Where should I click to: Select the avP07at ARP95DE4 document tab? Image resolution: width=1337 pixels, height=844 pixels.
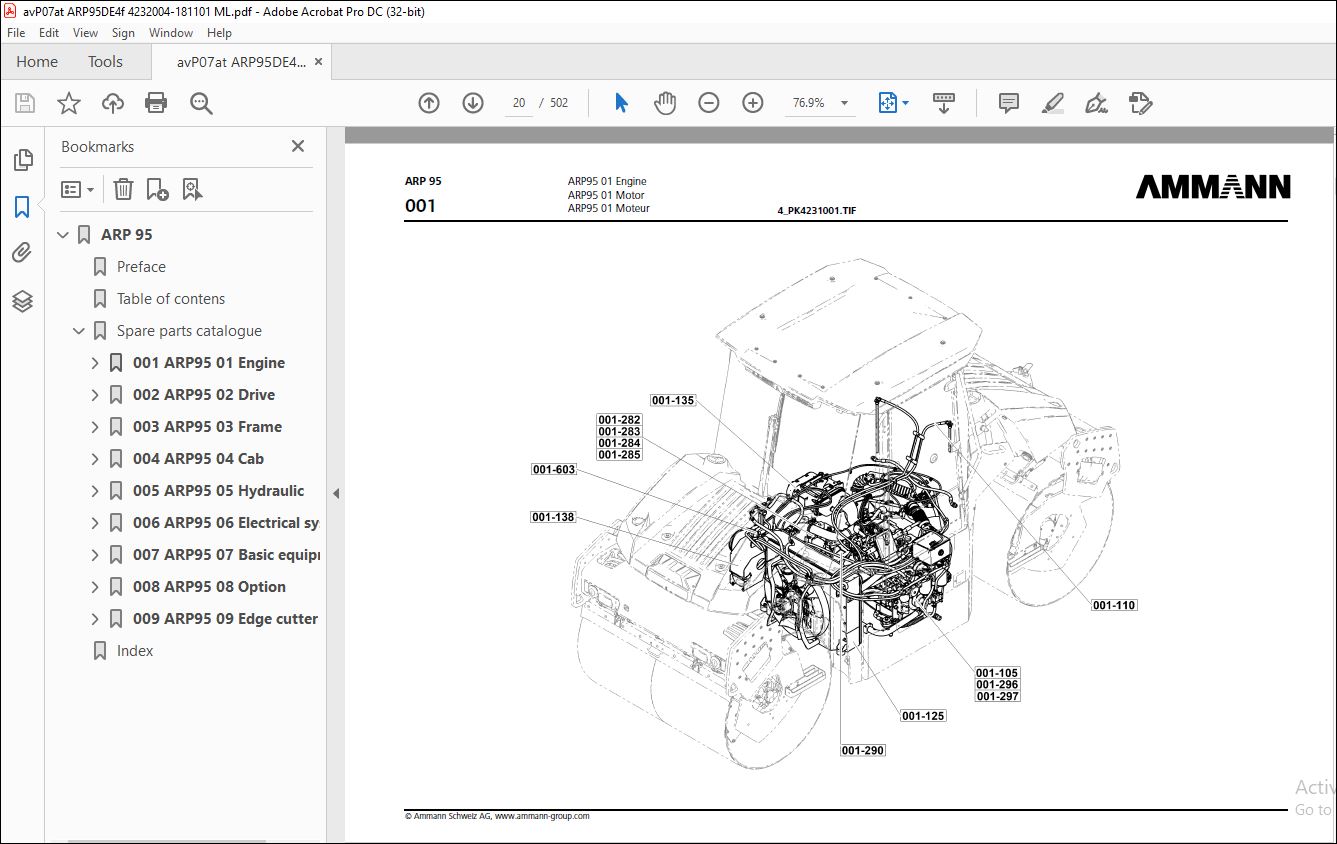241,61
